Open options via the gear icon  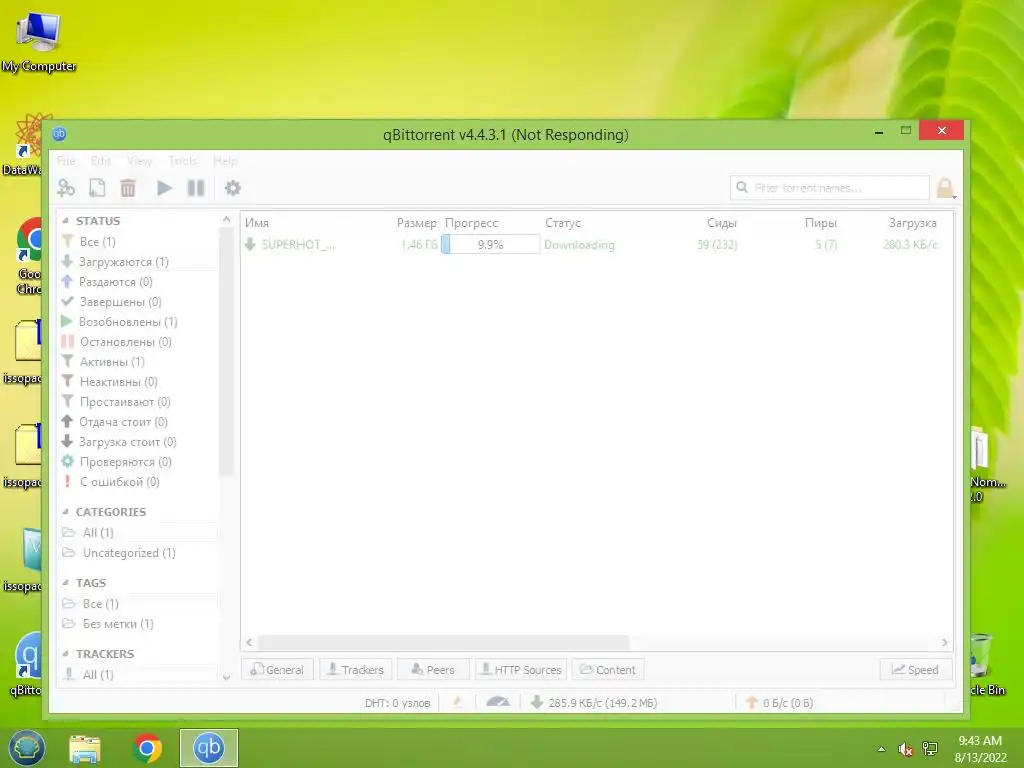[232, 188]
